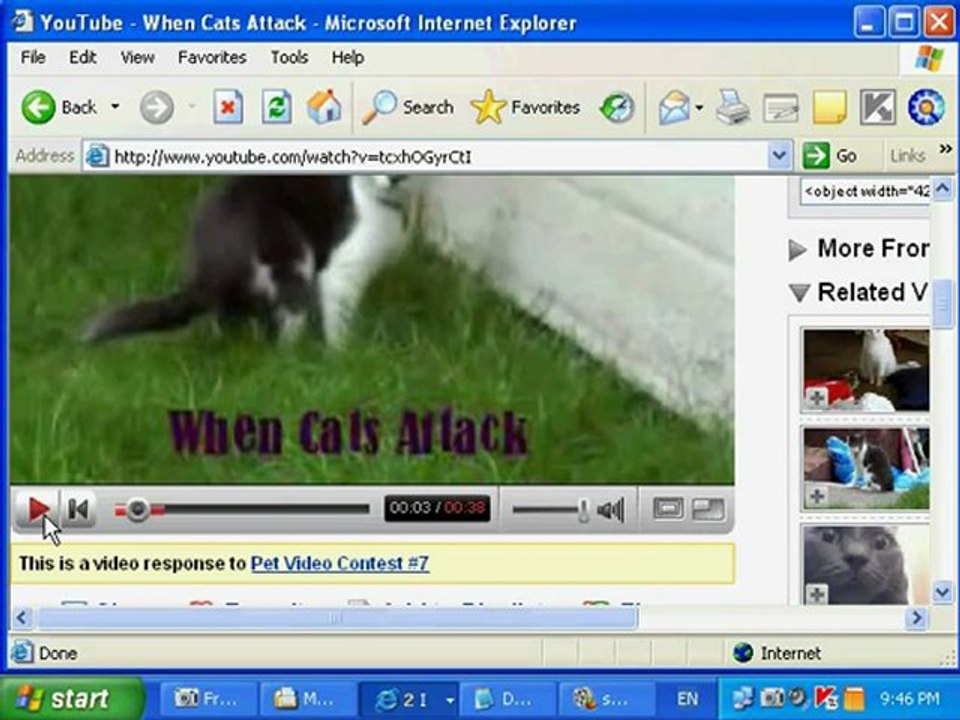Click the horizontal scrollbar right arrow
The width and height of the screenshot is (960, 720).
pyautogui.click(x=917, y=618)
